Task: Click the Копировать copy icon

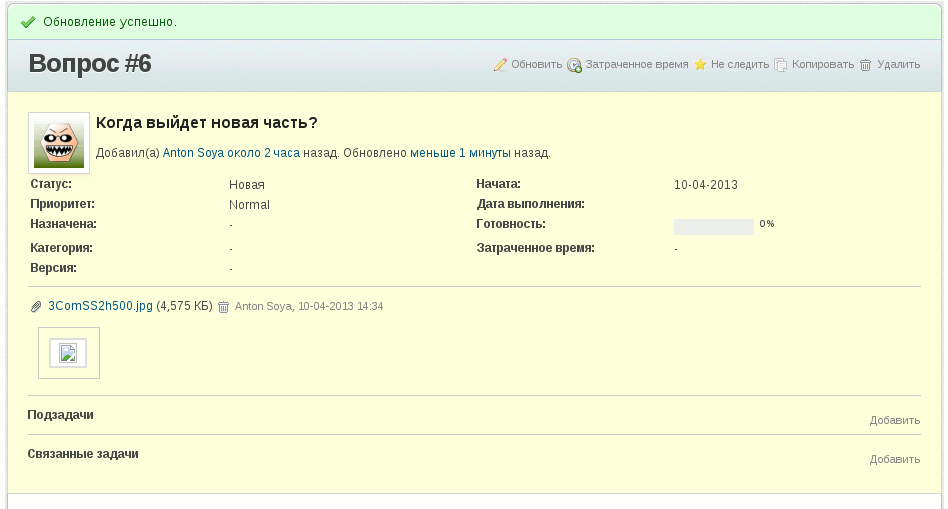Action: click(782, 65)
